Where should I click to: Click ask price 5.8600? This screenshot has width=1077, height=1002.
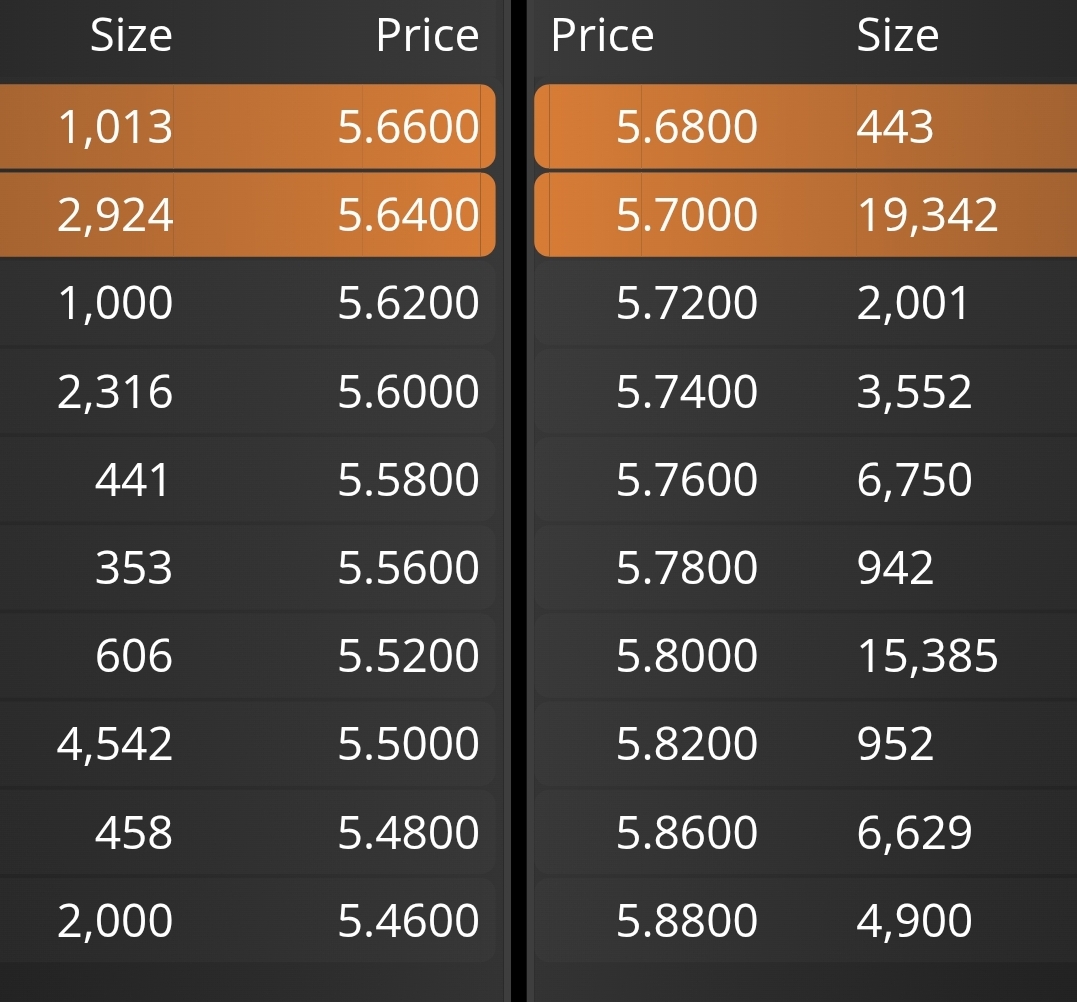[x=686, y=832]
